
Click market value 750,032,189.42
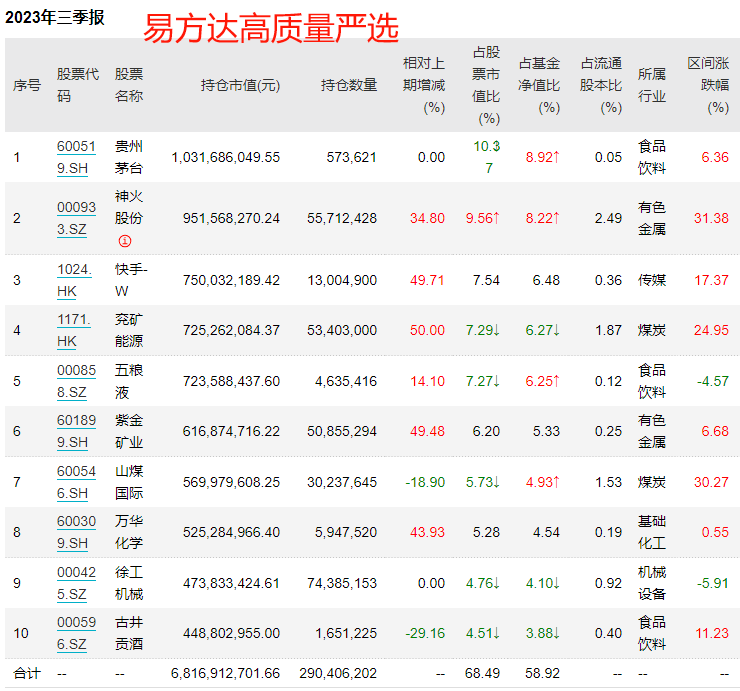pos(231,280)
